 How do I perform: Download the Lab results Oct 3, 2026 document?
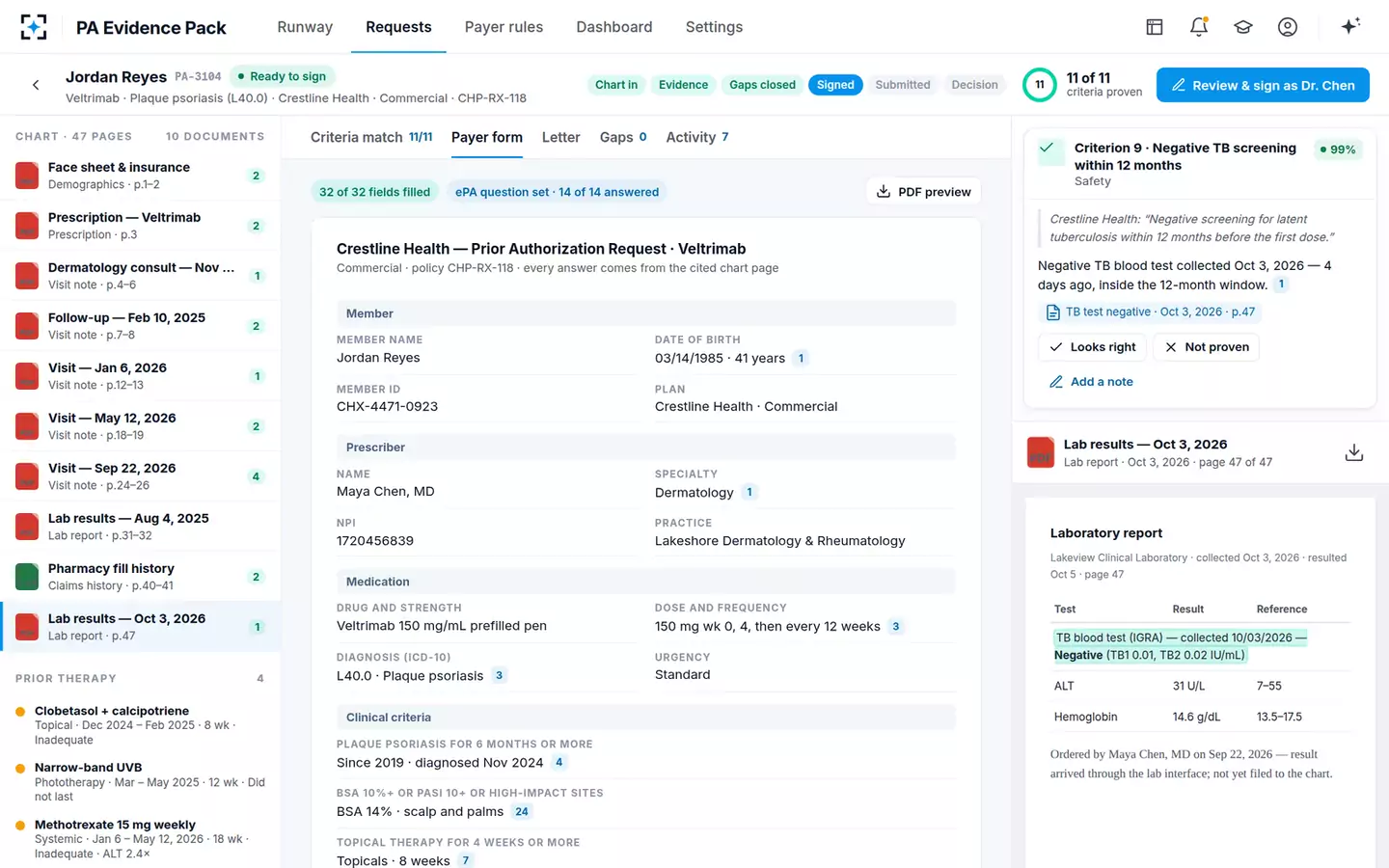[1354, 452]
